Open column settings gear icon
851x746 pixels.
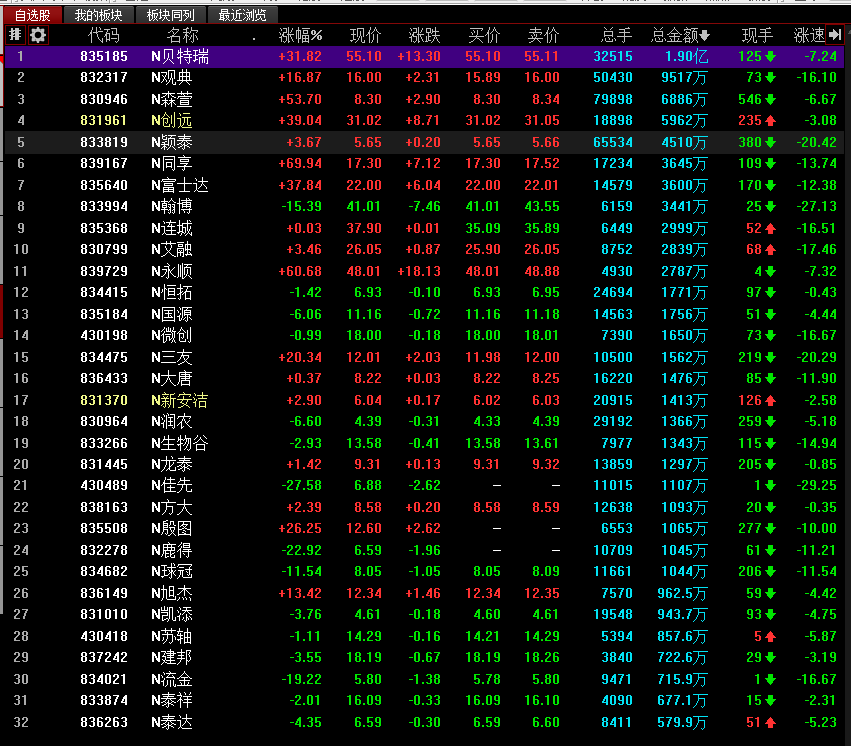(x=38, y=35)
